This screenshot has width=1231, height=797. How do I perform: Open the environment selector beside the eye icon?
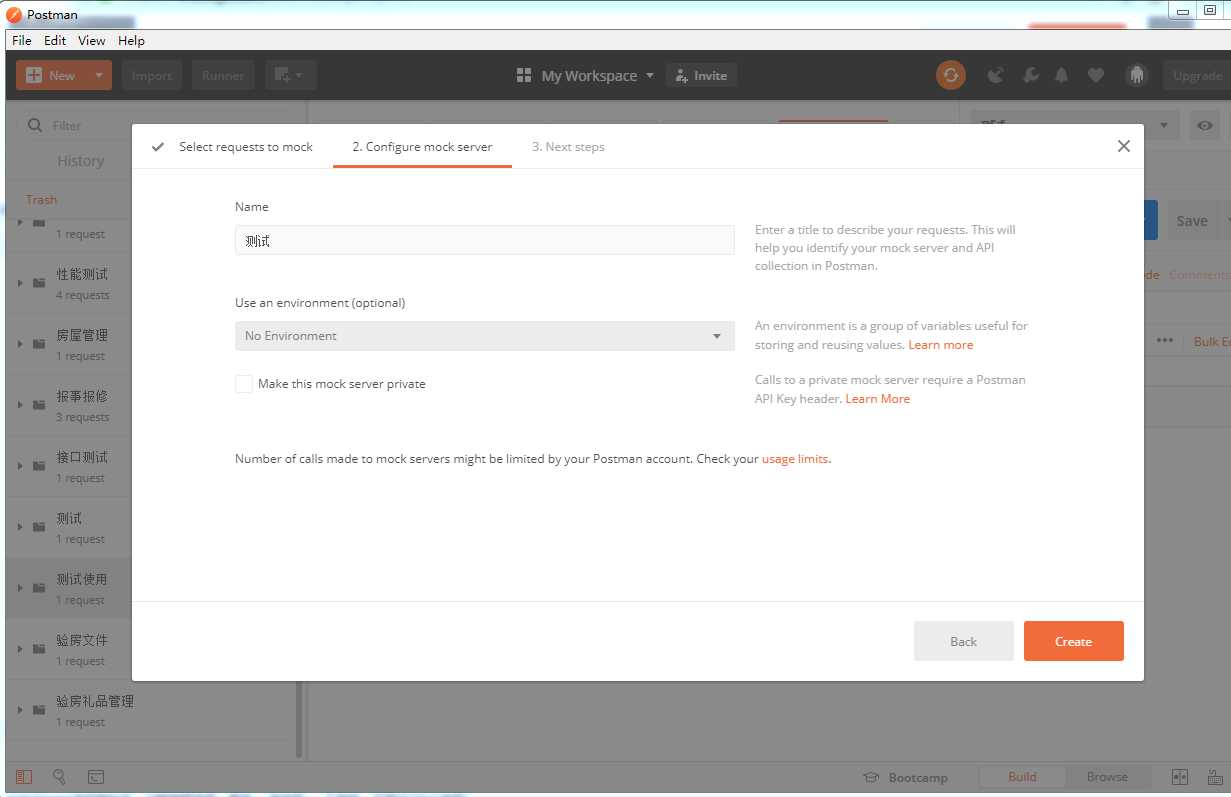(1075, 126)
